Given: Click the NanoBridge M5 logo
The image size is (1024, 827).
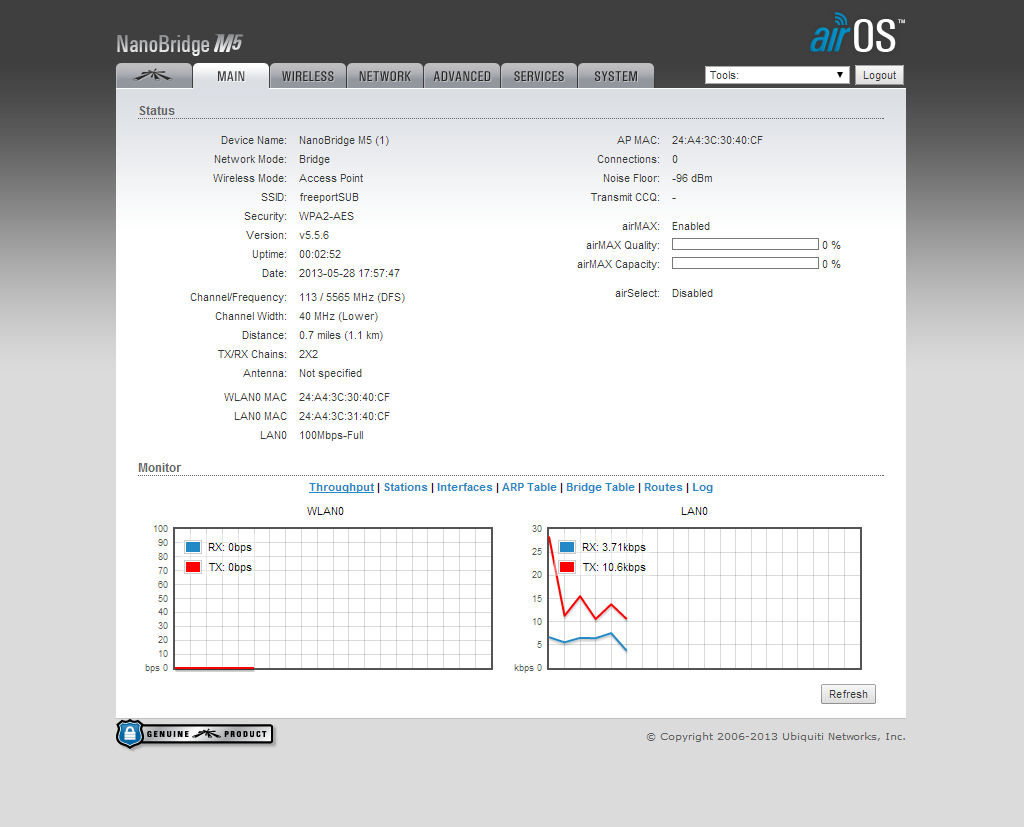Looking at the screenshot, I should [x=179, y=44].
